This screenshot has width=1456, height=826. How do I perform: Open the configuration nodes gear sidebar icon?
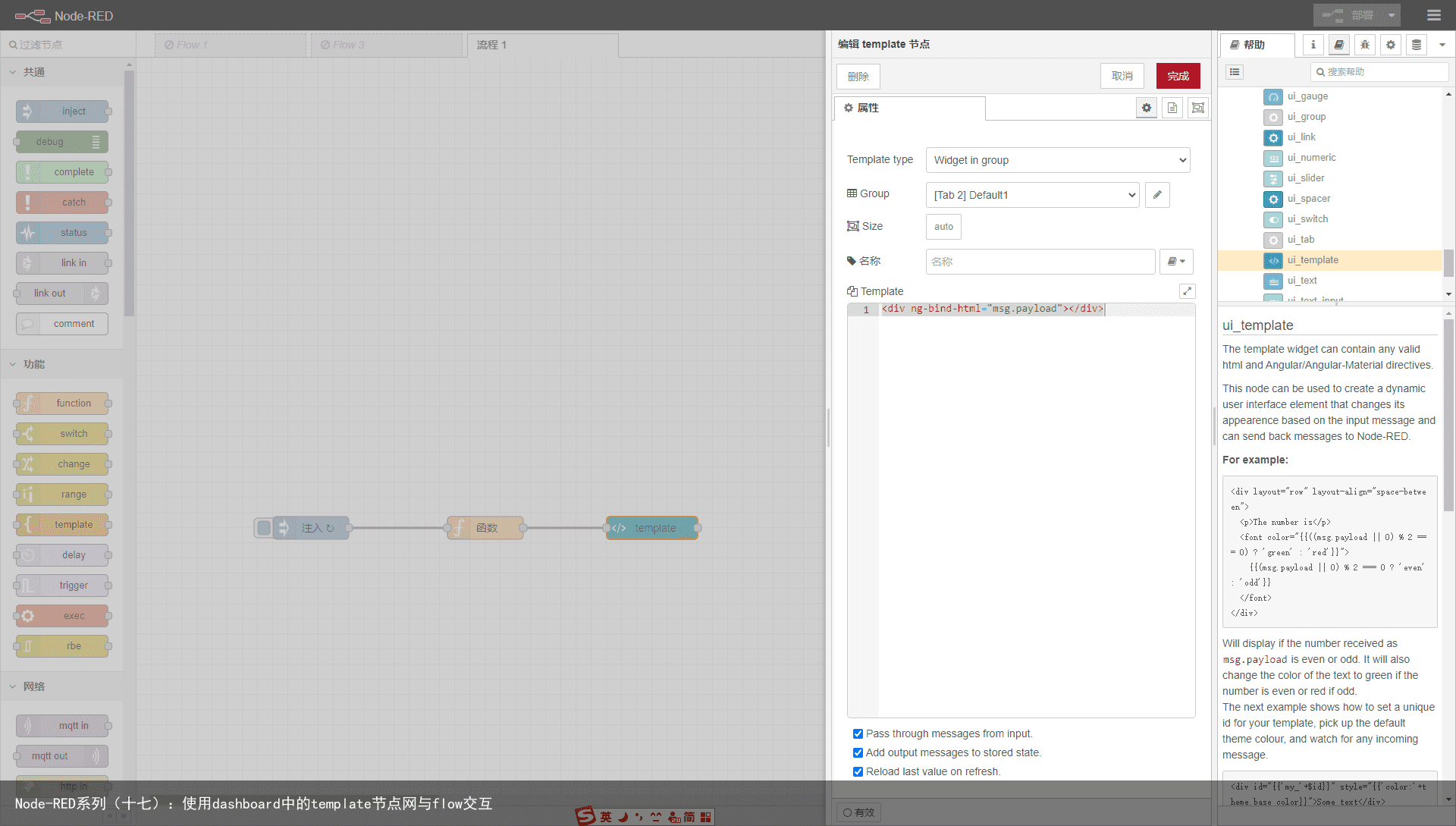coord(1391,45)
